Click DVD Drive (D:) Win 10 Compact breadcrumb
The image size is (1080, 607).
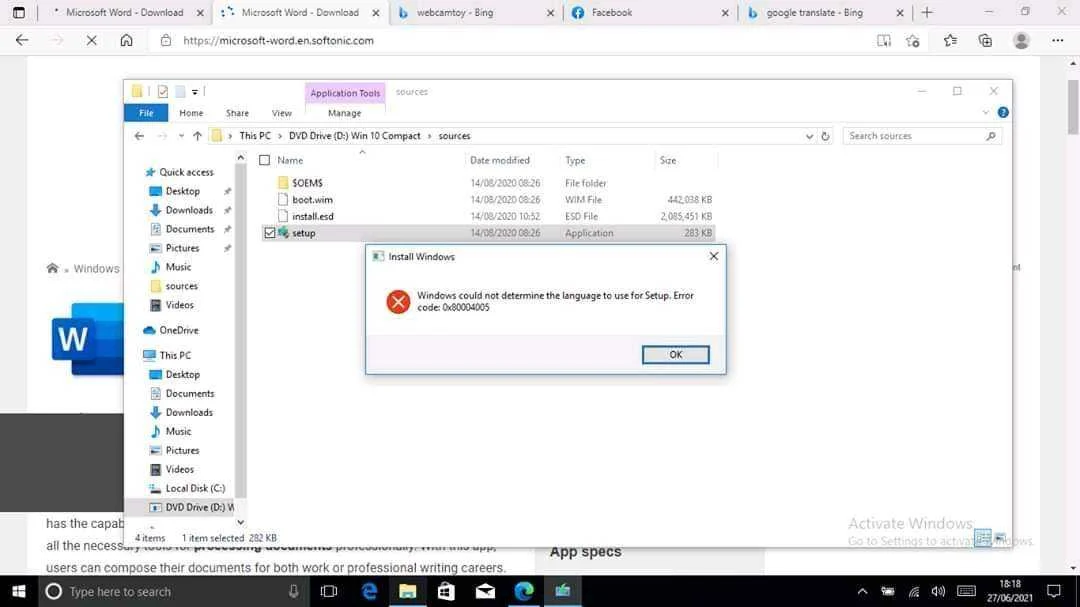tap(354, 136)
